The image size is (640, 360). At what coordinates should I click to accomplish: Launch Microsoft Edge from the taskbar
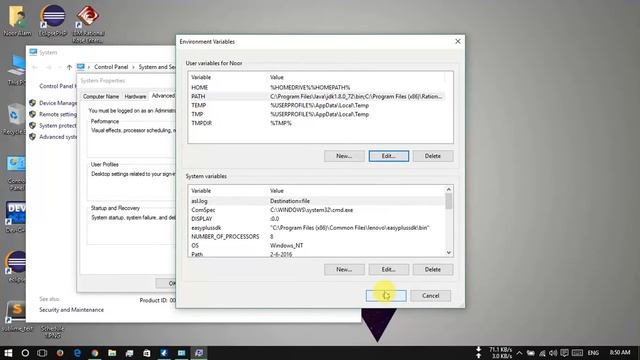click(77, 353)
